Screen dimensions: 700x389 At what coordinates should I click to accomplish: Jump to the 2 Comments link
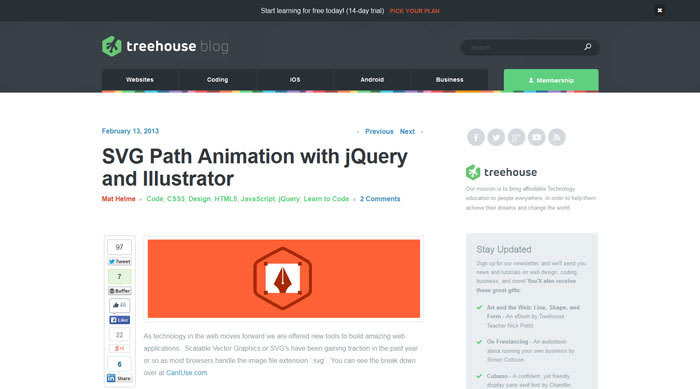380,199
